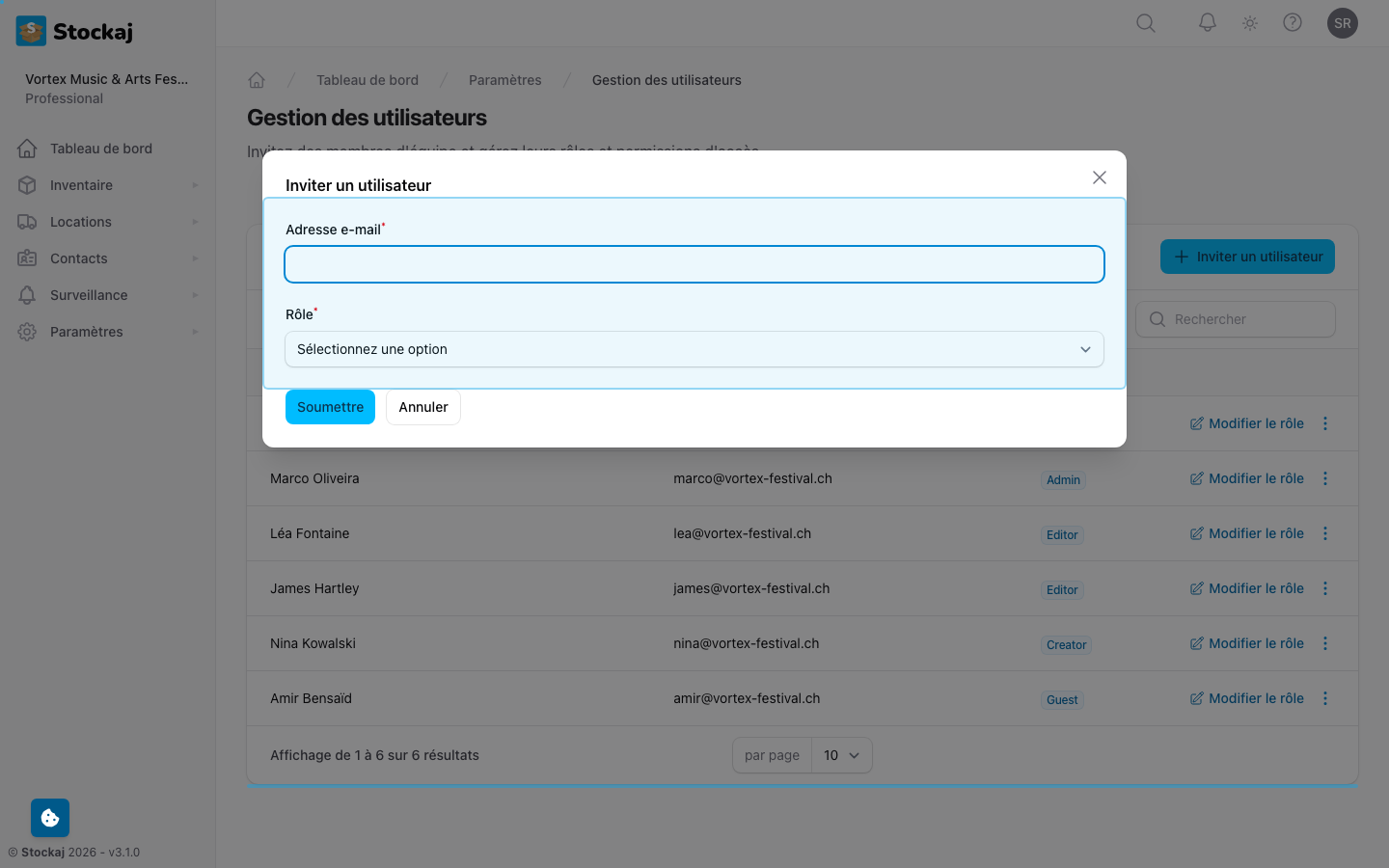Toggle the theme brightness sun icon
This screenshot has width=1389, height=868.
(x=1249, y=22)
